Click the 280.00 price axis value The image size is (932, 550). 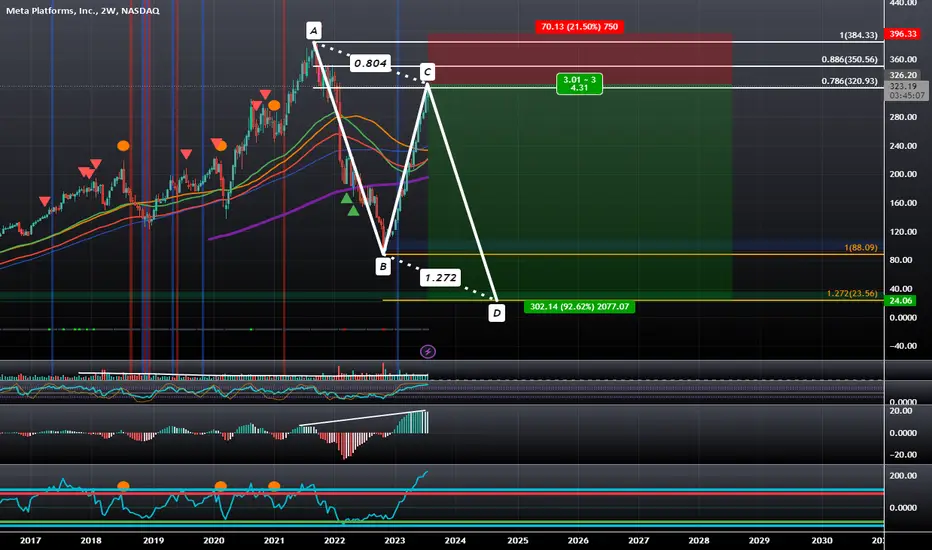click(903, 117)
